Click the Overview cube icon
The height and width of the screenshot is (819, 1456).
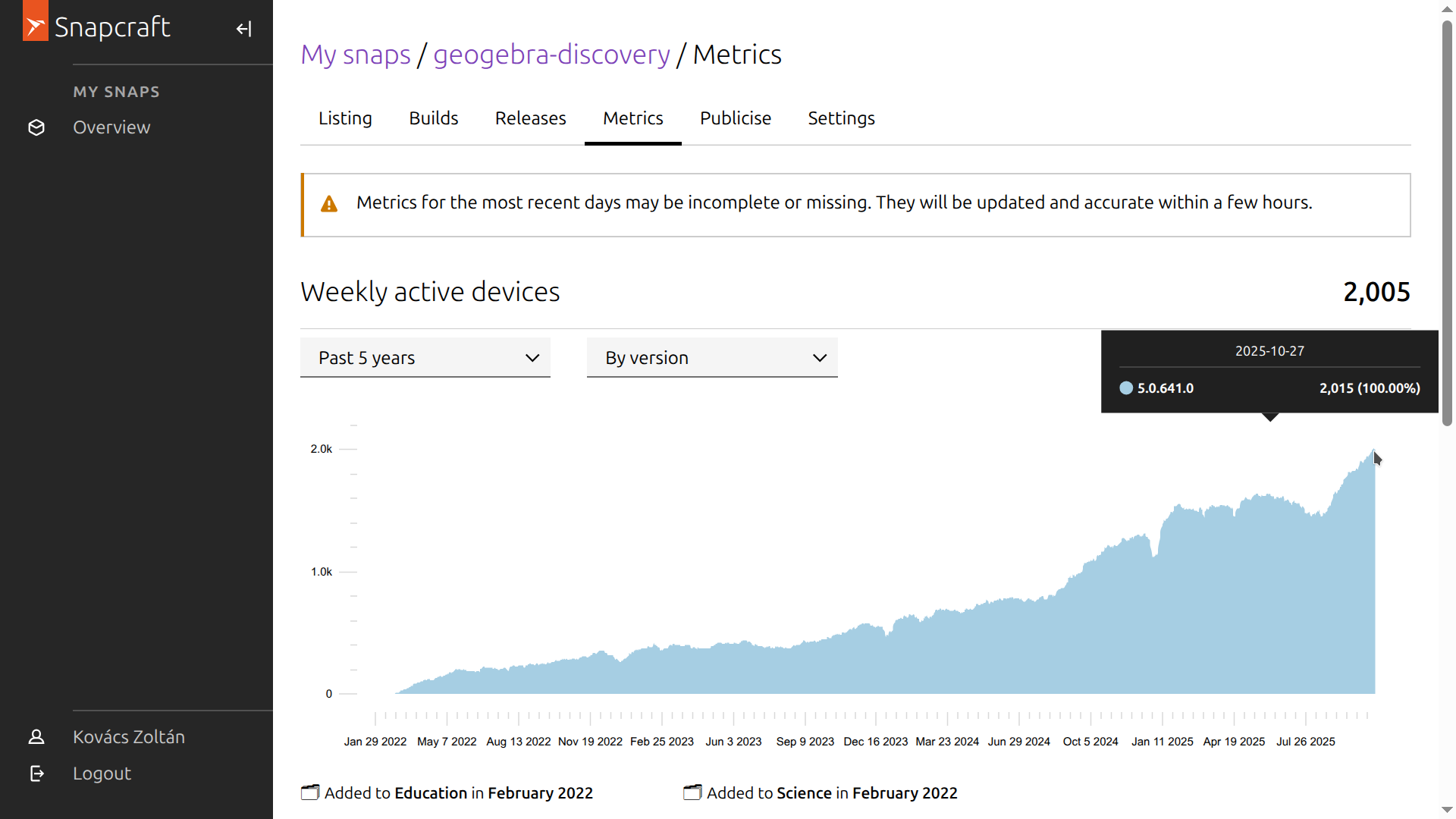36,127
